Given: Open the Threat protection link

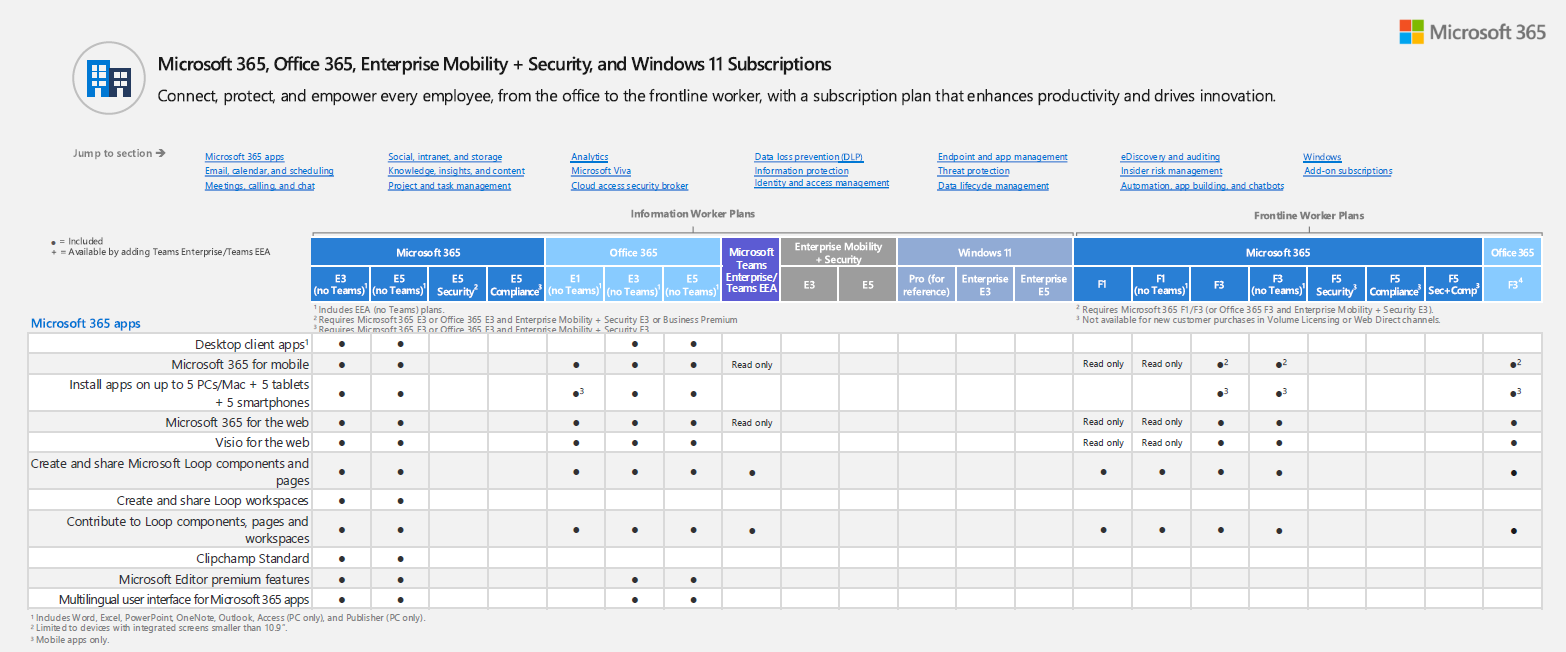Looking at the screenshot, I should [974, 171].
